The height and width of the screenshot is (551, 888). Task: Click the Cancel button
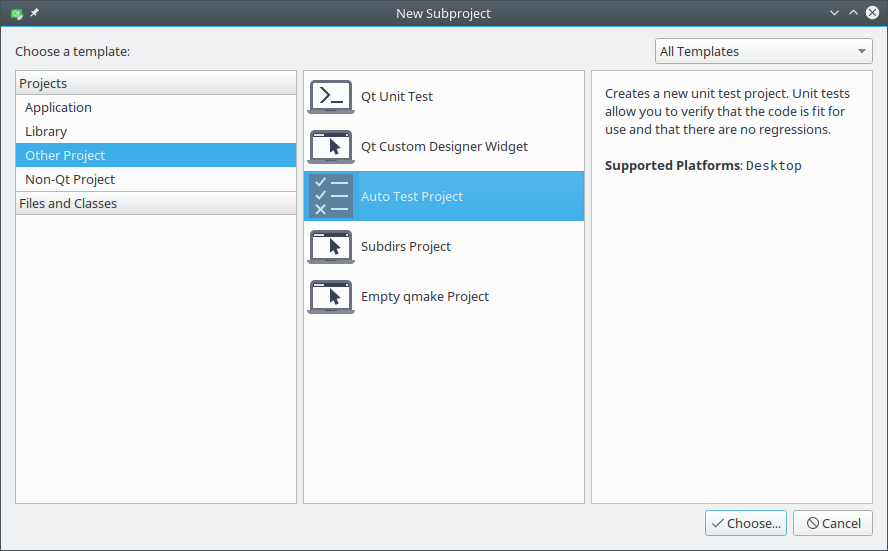833,523
